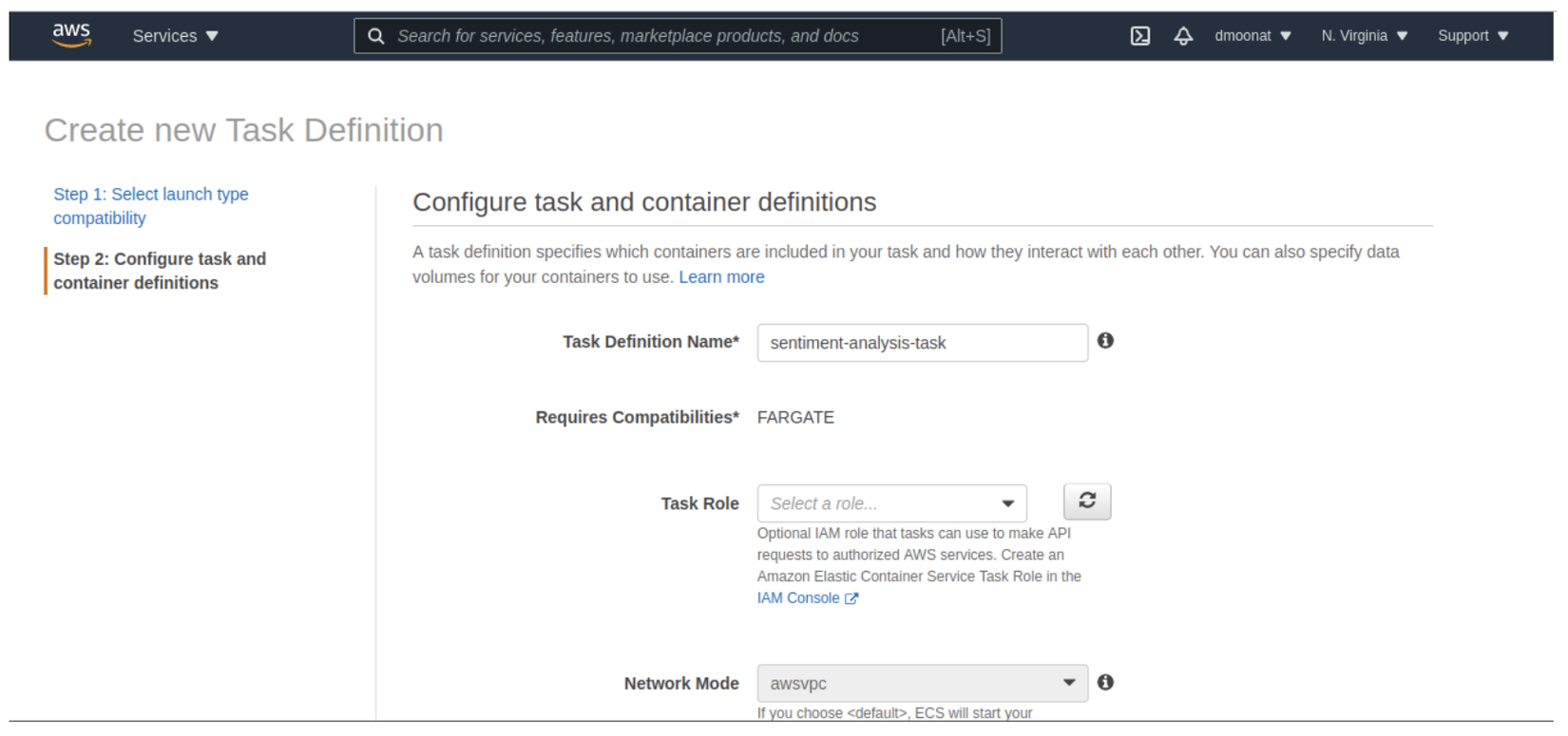The width and height of the screenshot is (1568, 736).
Task: Open the dmoonat account menu
Action: (1252, 36)
